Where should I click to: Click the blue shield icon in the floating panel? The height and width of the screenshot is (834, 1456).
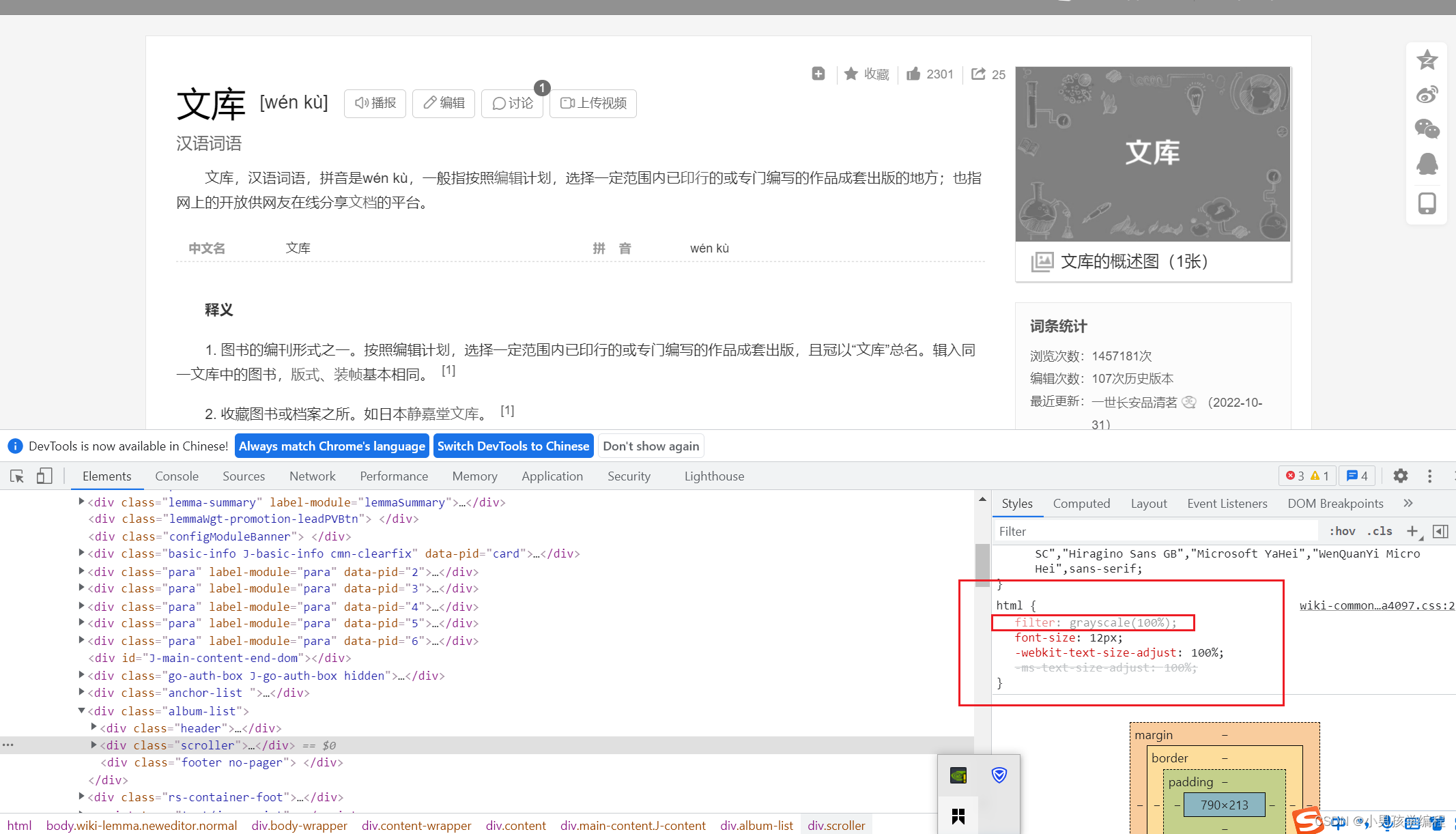click(999, 775)
